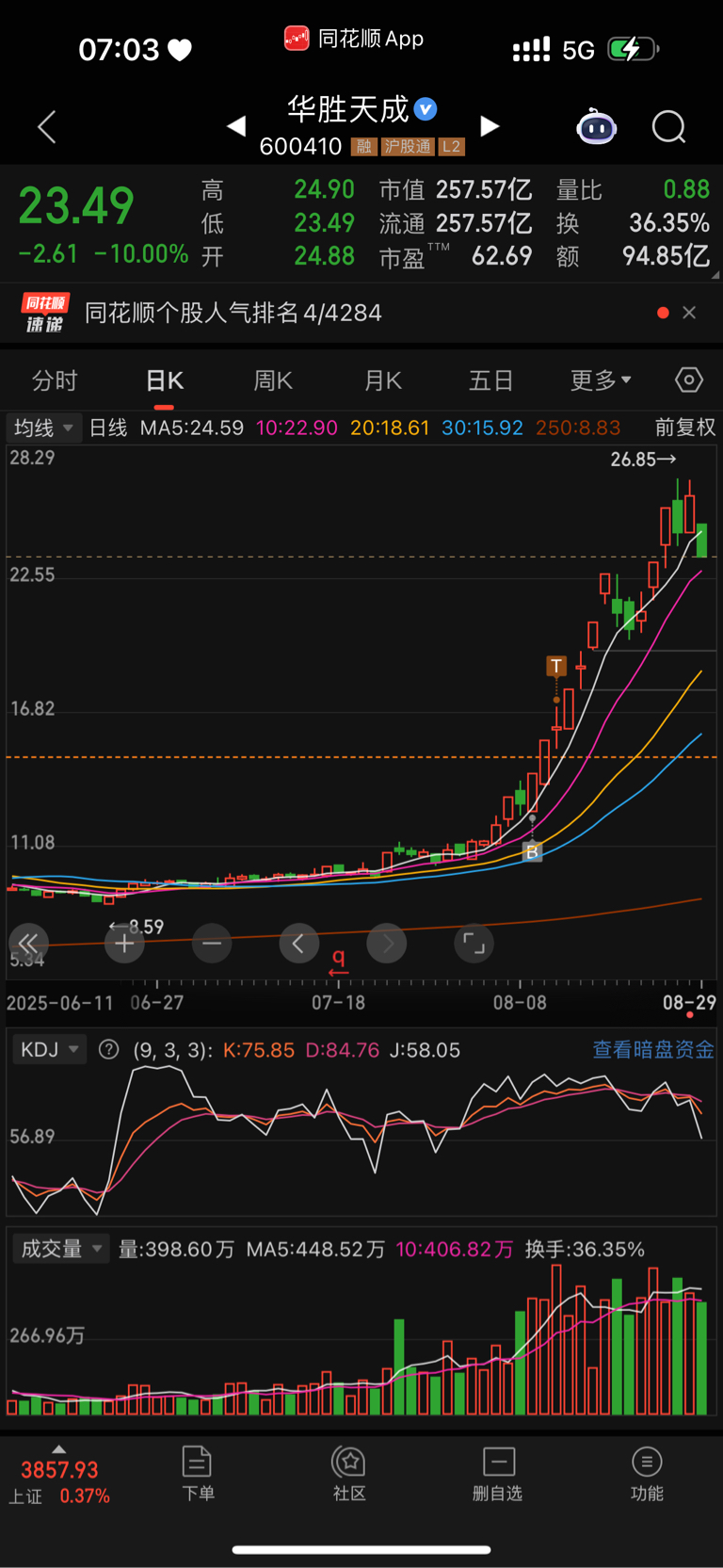This screenshot has width=723, height=1568.
Task: Tap the 5G signal status indicator
Action: [578, 50]
